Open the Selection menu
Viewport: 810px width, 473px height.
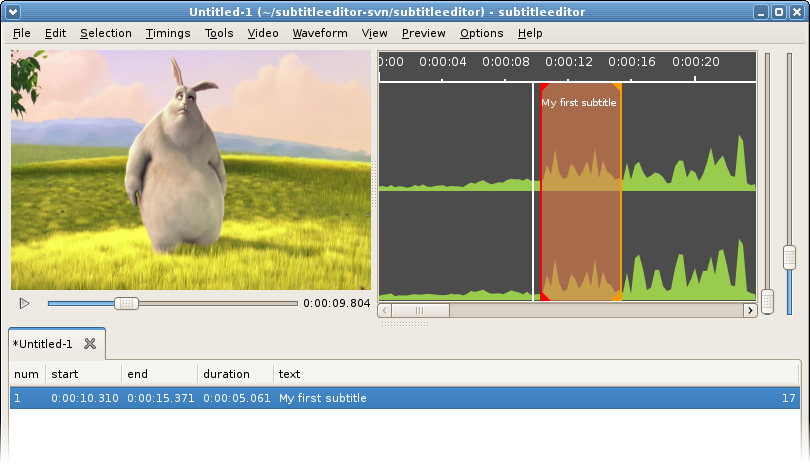click(105, 34)
